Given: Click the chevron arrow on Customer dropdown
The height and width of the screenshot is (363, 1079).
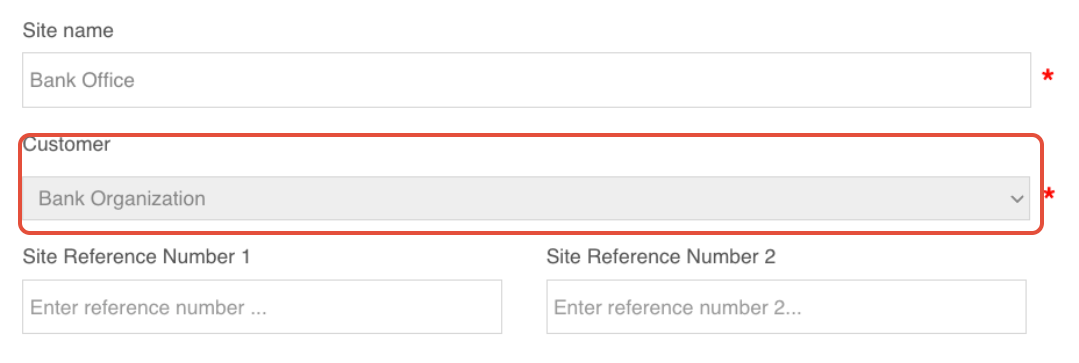Looking at the screenshot, I should (x=1016, y=199).
